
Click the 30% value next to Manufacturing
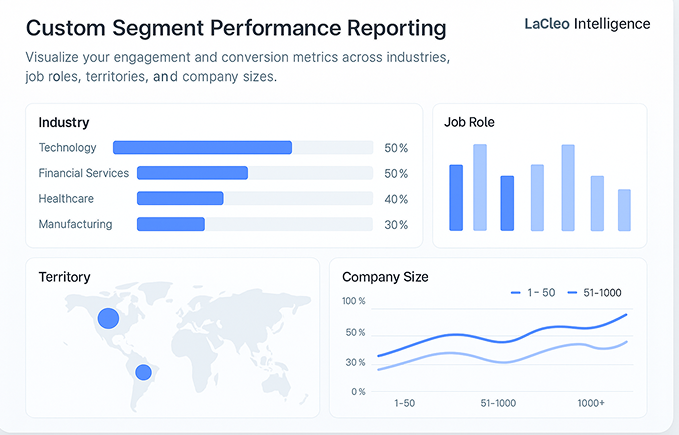click(396, 225)
